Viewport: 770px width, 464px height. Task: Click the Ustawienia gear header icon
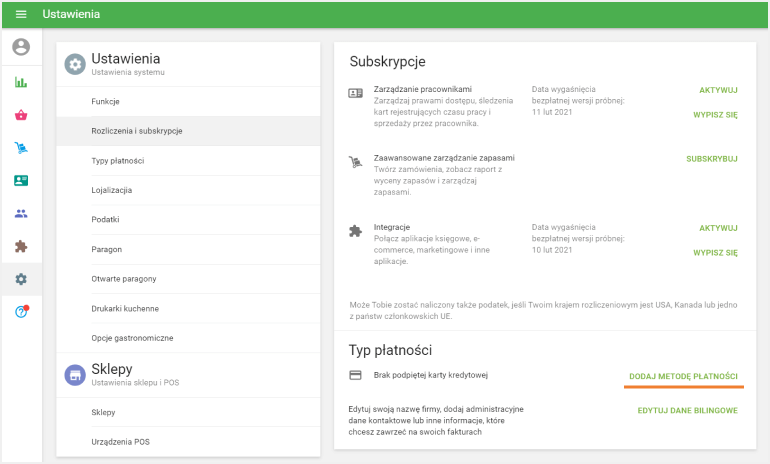[x=75, y=64]
